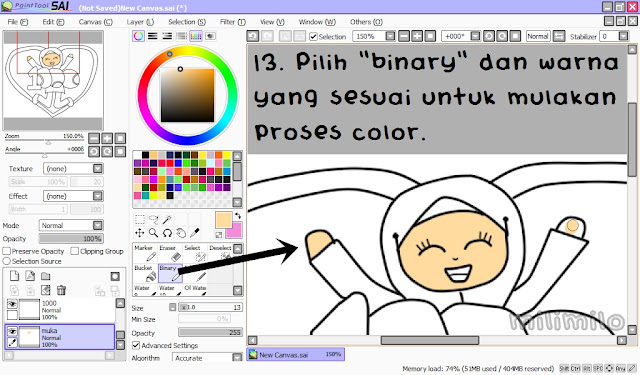Pick the rectangular selection tool
The width and height of the screenshot is (640, 375).
pos(140,220)
